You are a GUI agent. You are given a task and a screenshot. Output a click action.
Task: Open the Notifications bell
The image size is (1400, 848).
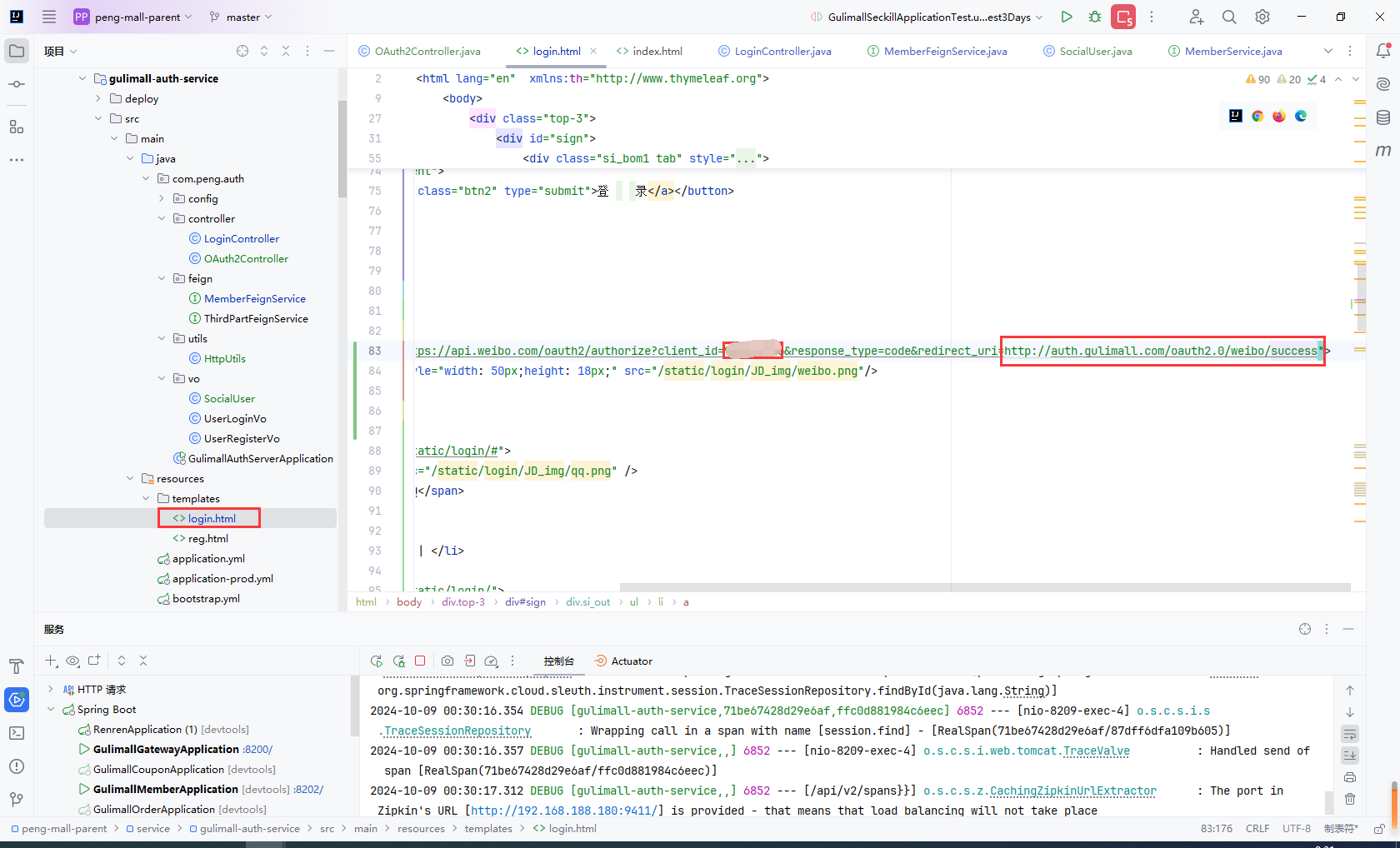coord(1383,51)
